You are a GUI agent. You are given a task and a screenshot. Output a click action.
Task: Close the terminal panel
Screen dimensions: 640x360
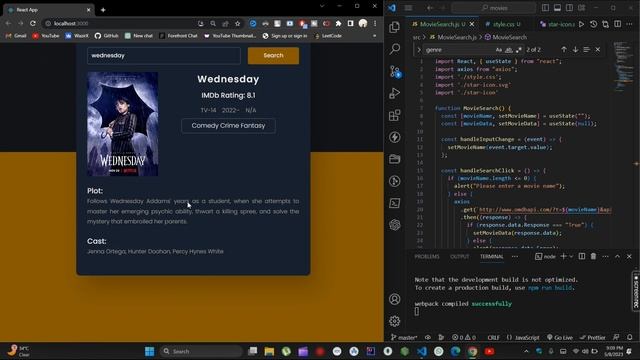(x=629, y=256)
